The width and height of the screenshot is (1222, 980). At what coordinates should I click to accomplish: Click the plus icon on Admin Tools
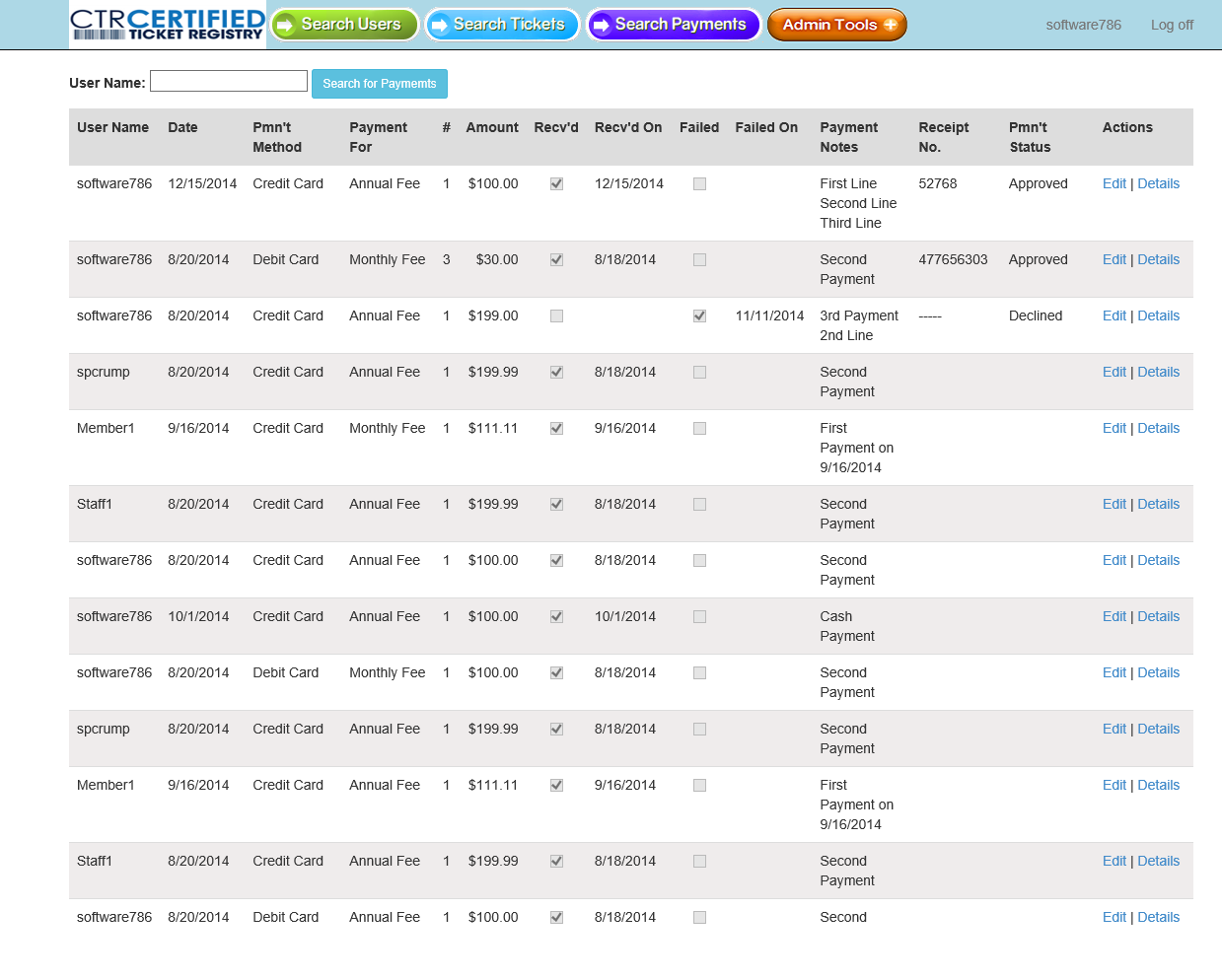pyautogui.click(x=890, y=25)
